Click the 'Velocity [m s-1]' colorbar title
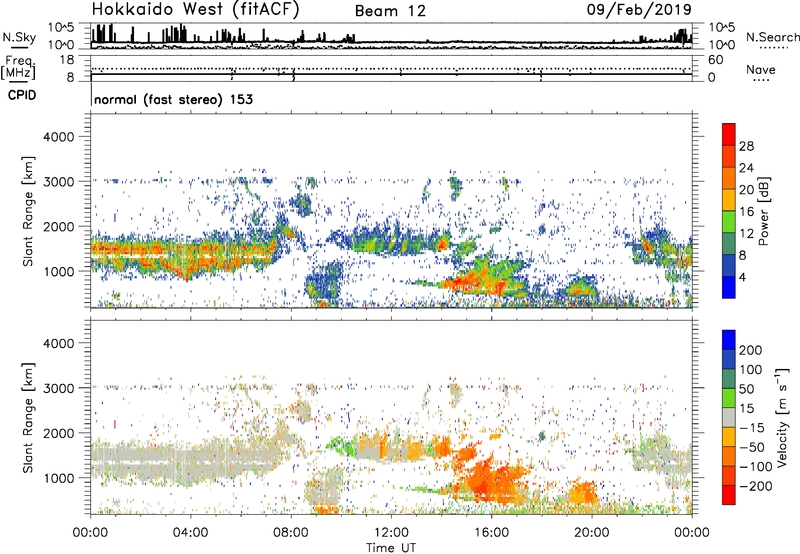Image resolution: width=800 pixels, height=554 pixels. click(781, 417)
